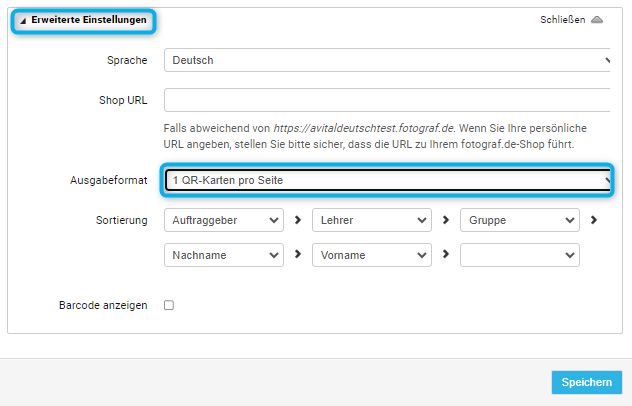Click the arrow after the Vorname dropdown
Image resolution: width=632 pixels, height=406 pixels.
(x=446, y=254)
